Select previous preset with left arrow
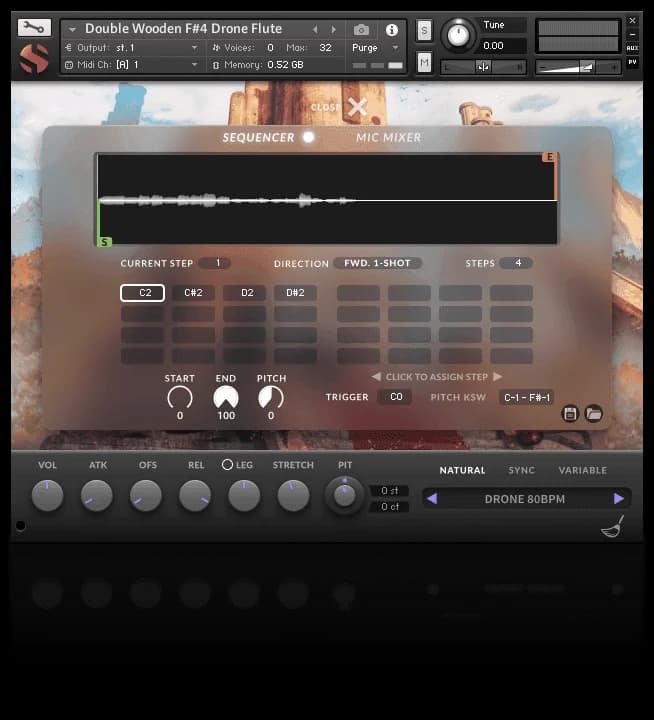 tap(432, 498)
